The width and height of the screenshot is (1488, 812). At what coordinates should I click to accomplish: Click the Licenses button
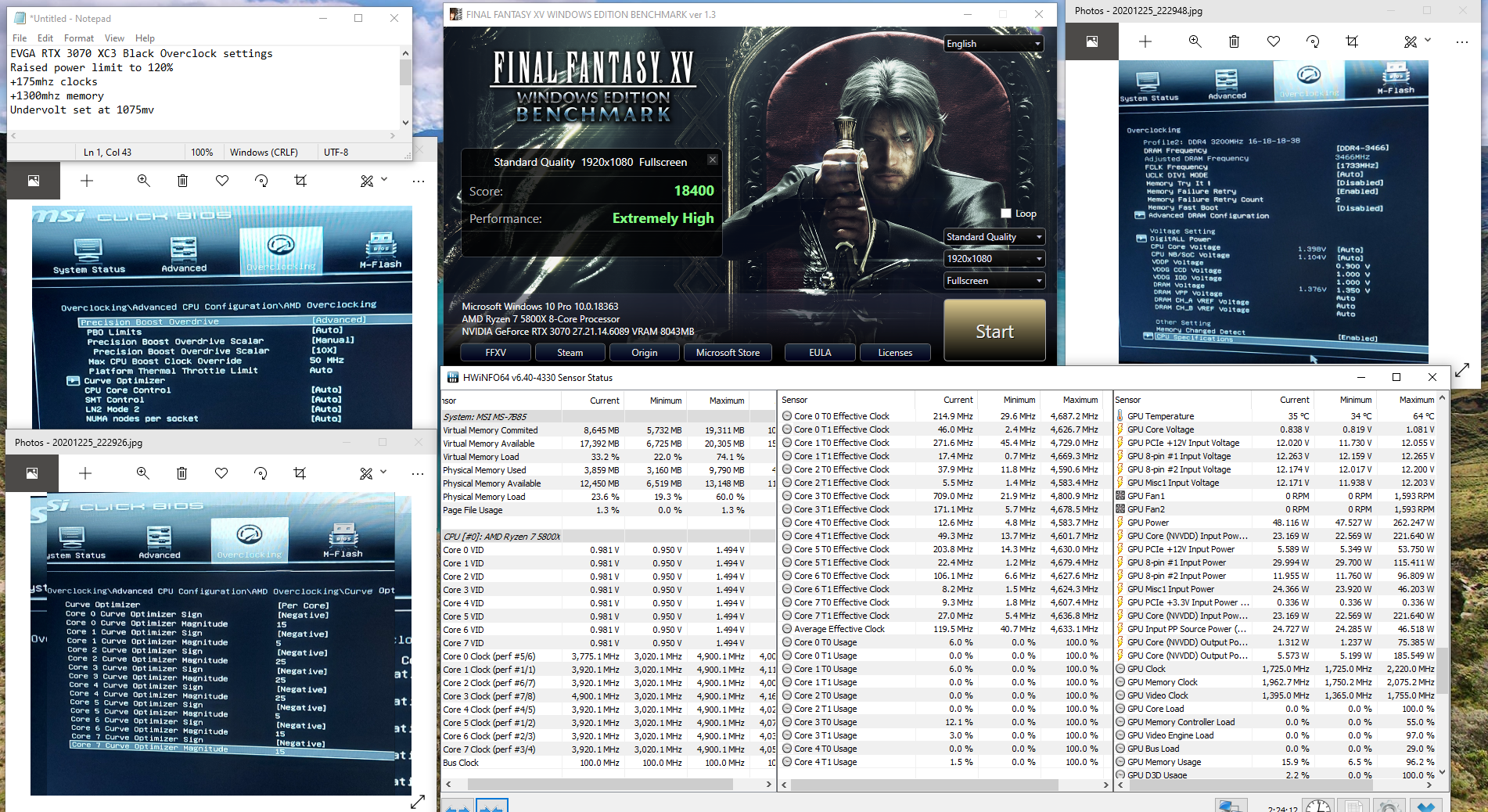[895, 353]
